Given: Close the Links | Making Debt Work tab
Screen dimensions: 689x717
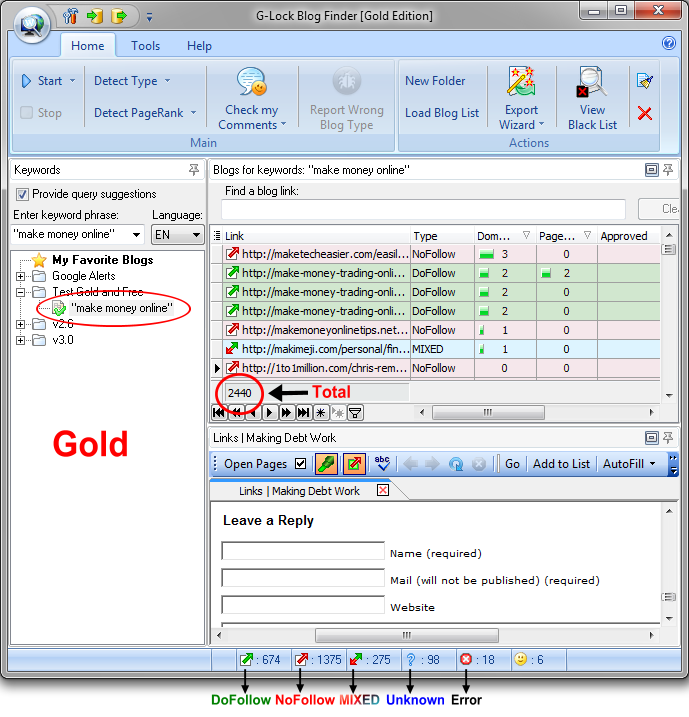Looking at the screenshot, I should (x=383, y=490).
